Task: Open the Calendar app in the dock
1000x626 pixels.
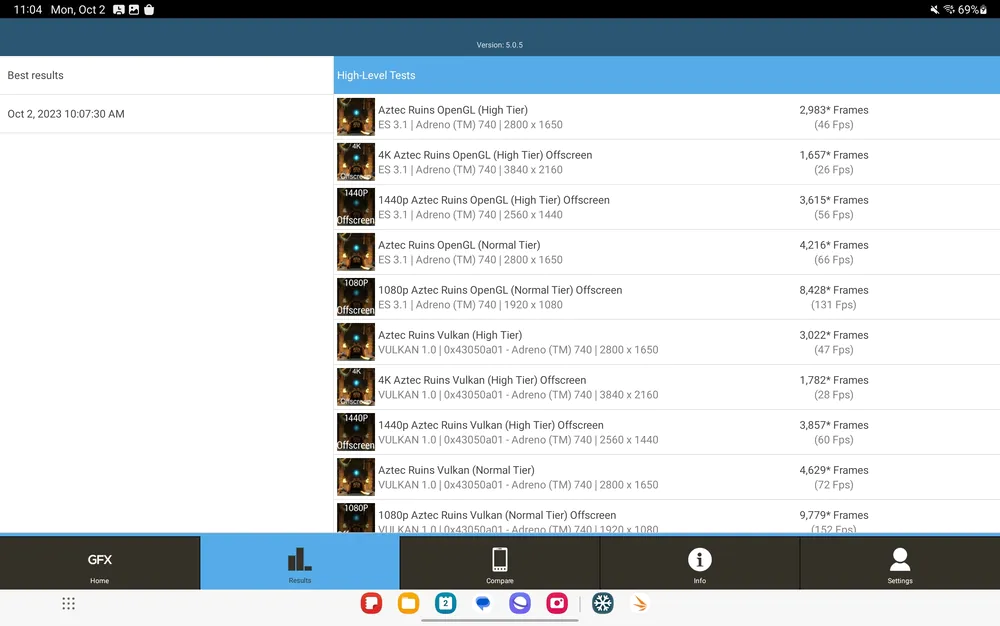Action: point(446,603)
